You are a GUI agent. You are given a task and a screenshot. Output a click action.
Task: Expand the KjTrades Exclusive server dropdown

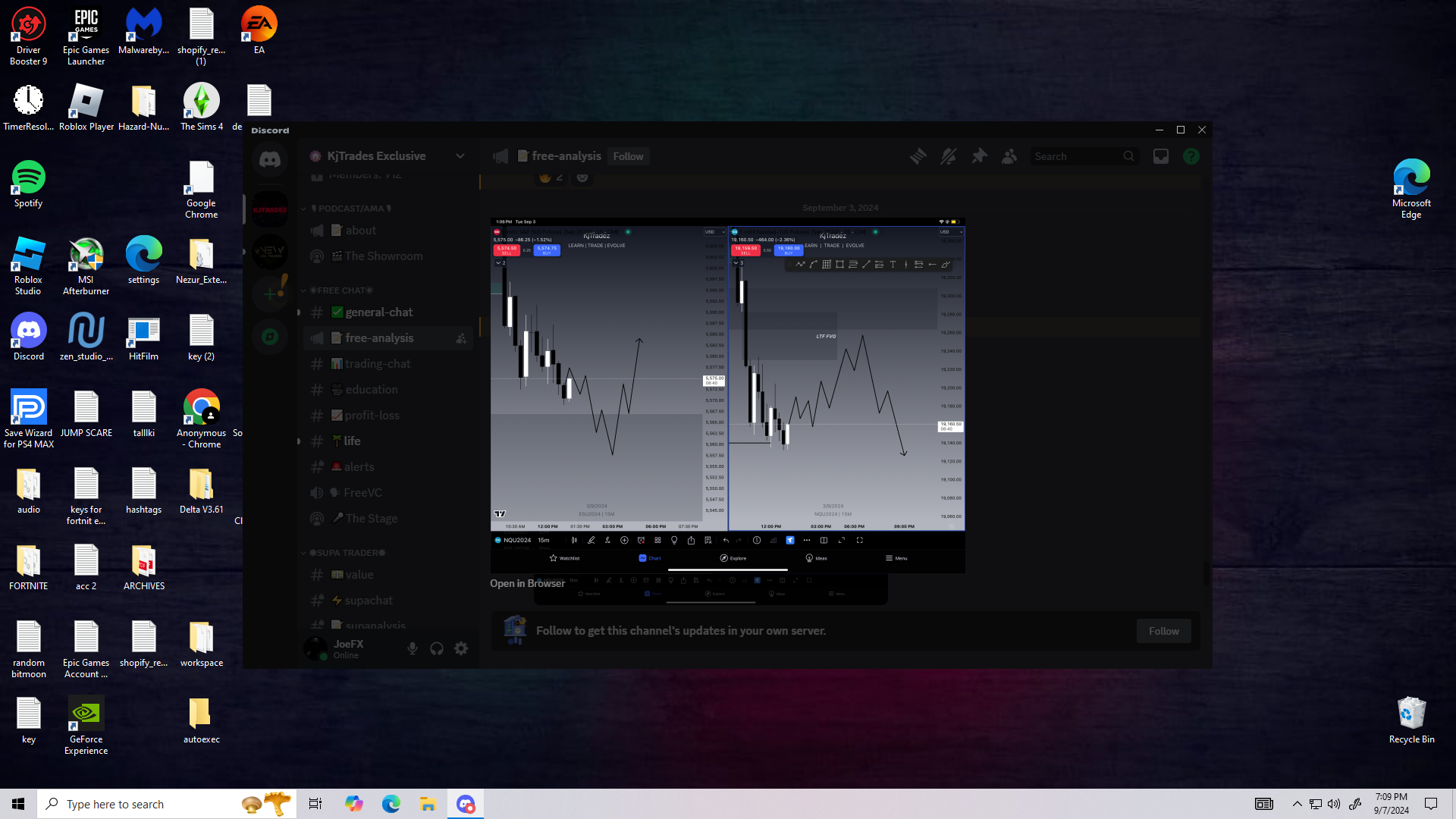pos(460,156)
